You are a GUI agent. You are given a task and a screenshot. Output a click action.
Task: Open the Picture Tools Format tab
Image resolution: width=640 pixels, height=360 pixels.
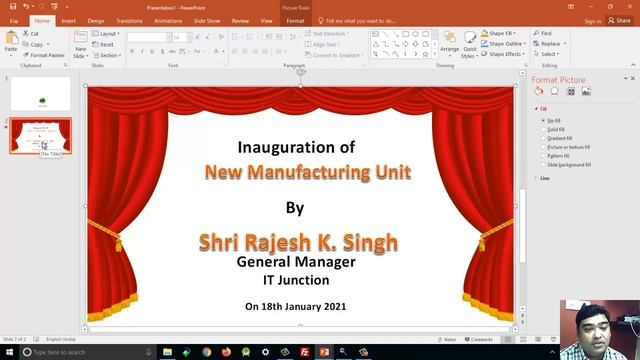tap(295, 21)
